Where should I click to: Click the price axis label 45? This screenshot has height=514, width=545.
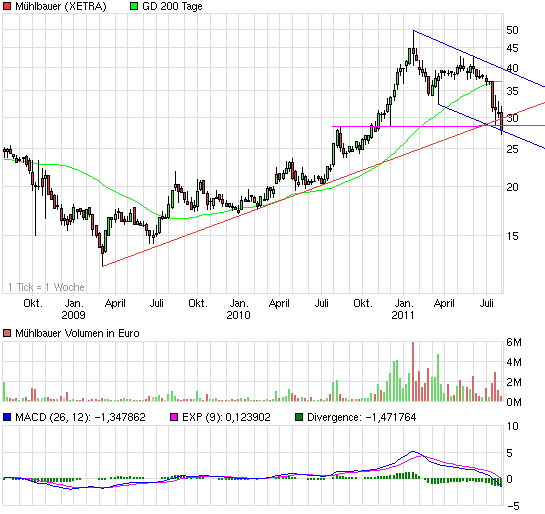(512, 48)
